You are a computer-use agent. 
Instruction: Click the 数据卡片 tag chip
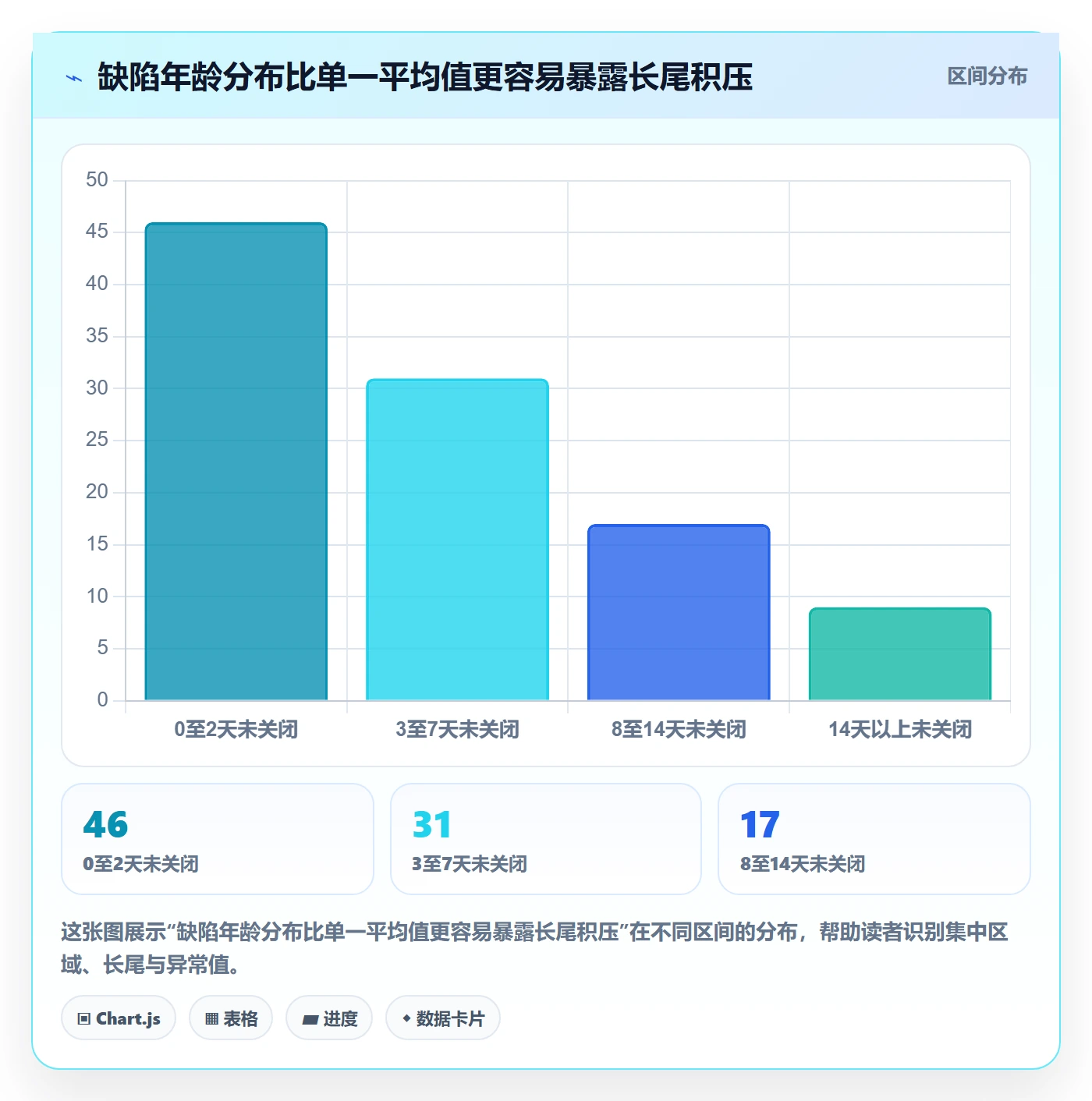[443, 1018]
